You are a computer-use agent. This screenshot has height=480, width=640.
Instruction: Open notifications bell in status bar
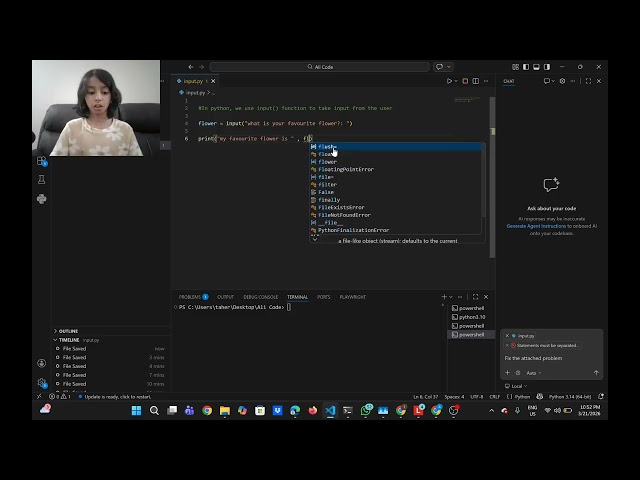[x=601, y=396]
